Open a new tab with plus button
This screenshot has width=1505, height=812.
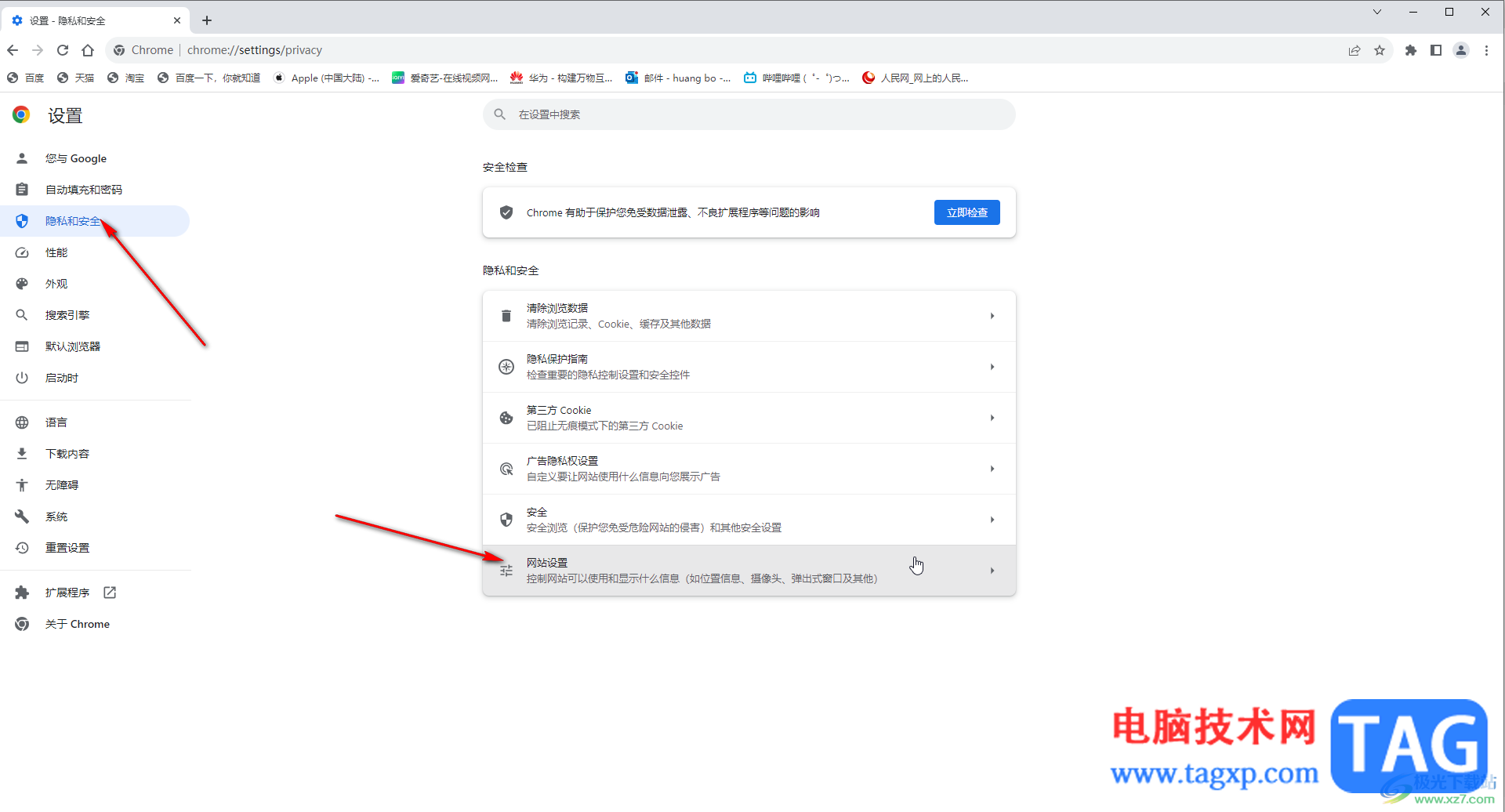(x=207, y=20)
